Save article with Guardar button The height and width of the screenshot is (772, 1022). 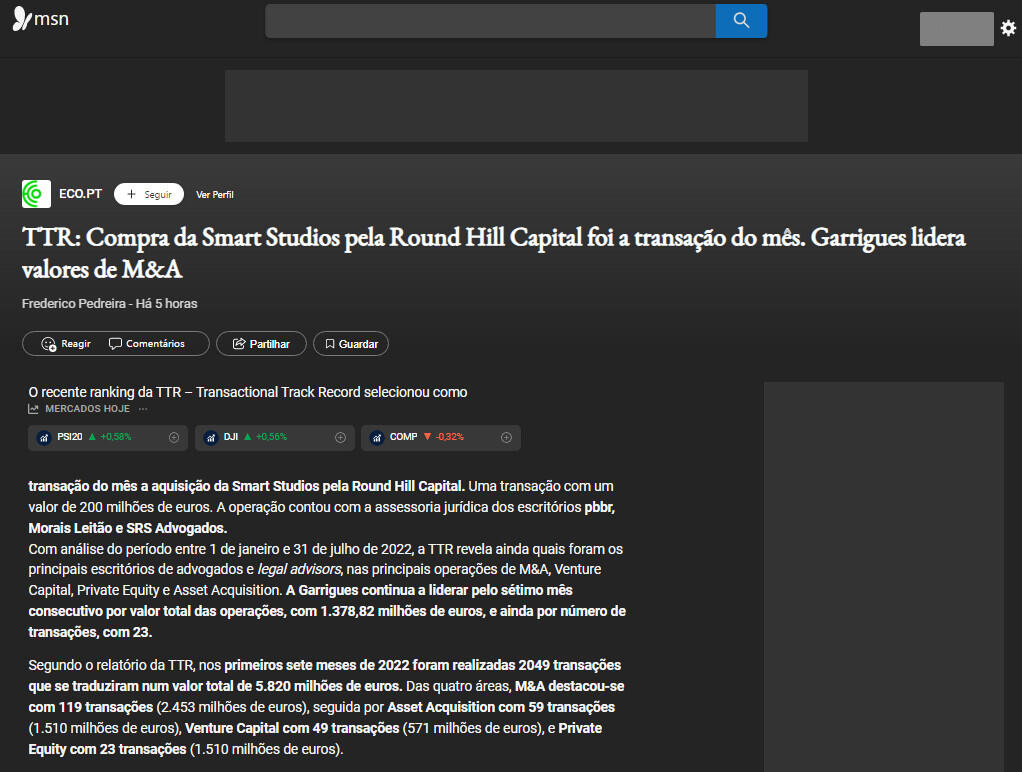[x=351, y=344]
